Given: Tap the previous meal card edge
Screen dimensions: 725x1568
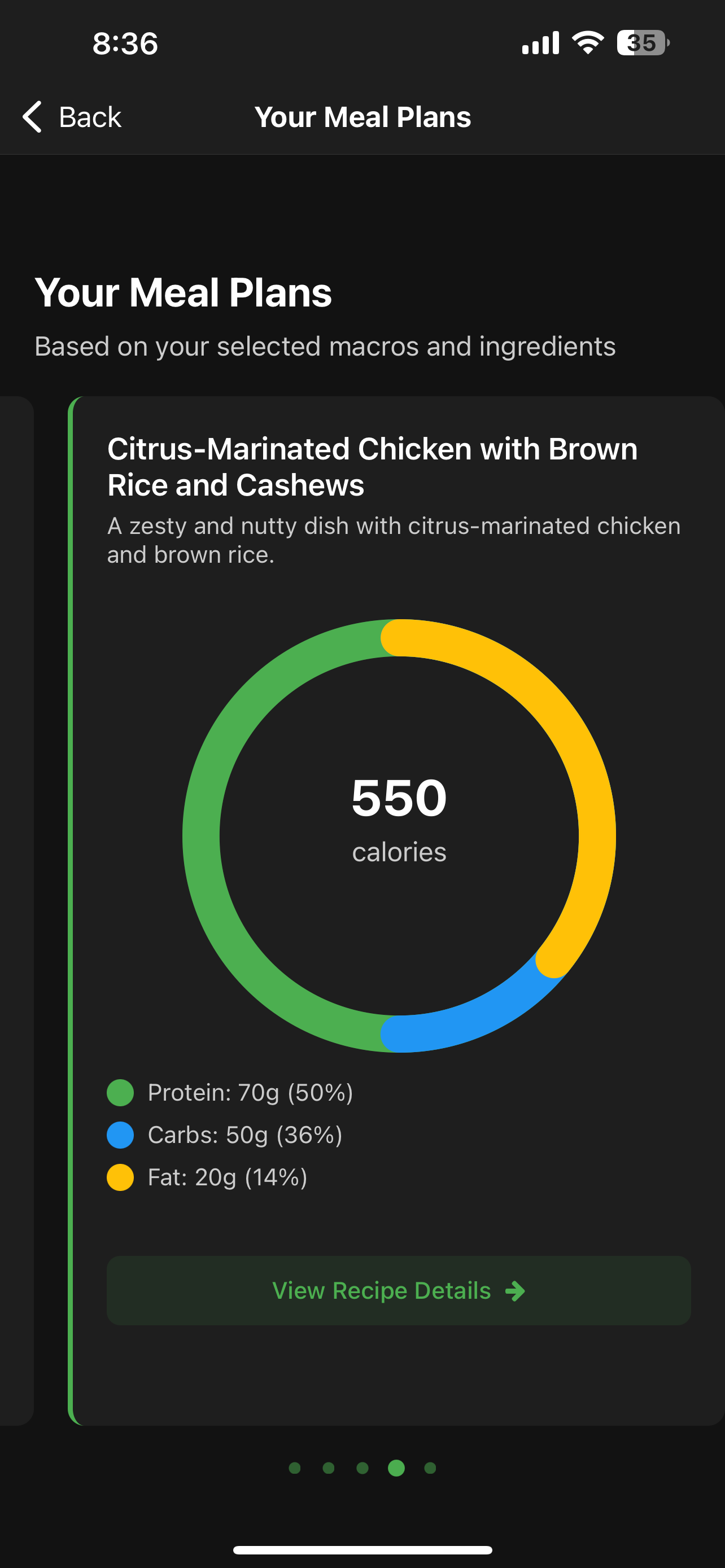Looking at the screenshot, I should pyautogui.click(x=16, y=910).
